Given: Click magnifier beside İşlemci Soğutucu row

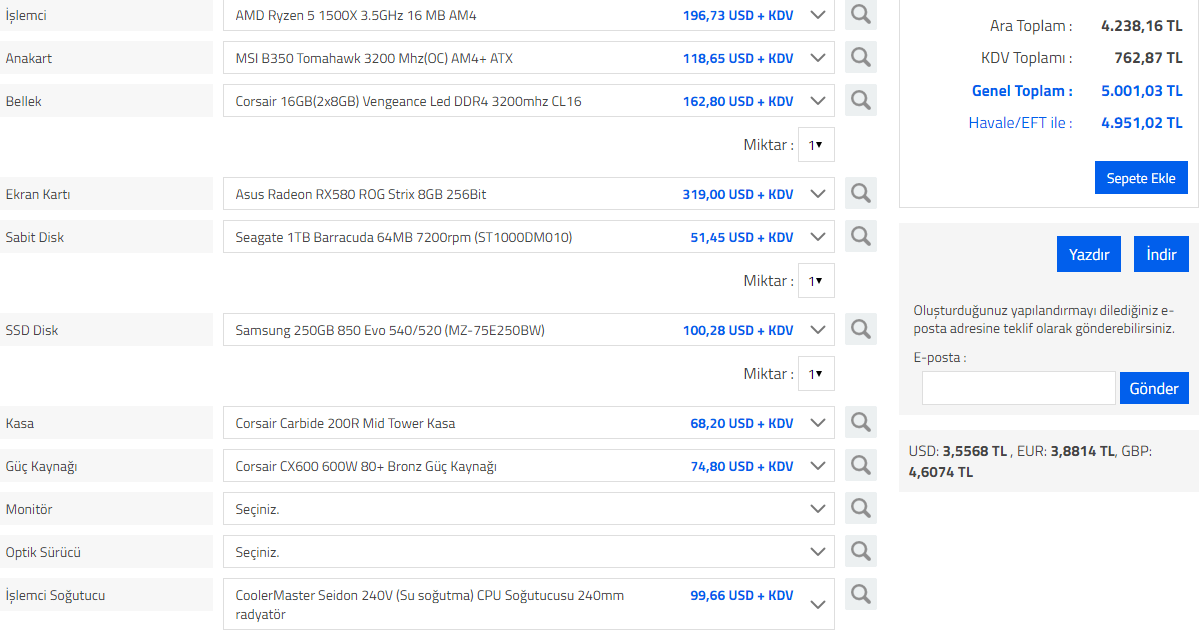Looking at the screenshot, I should coord(860,595).
